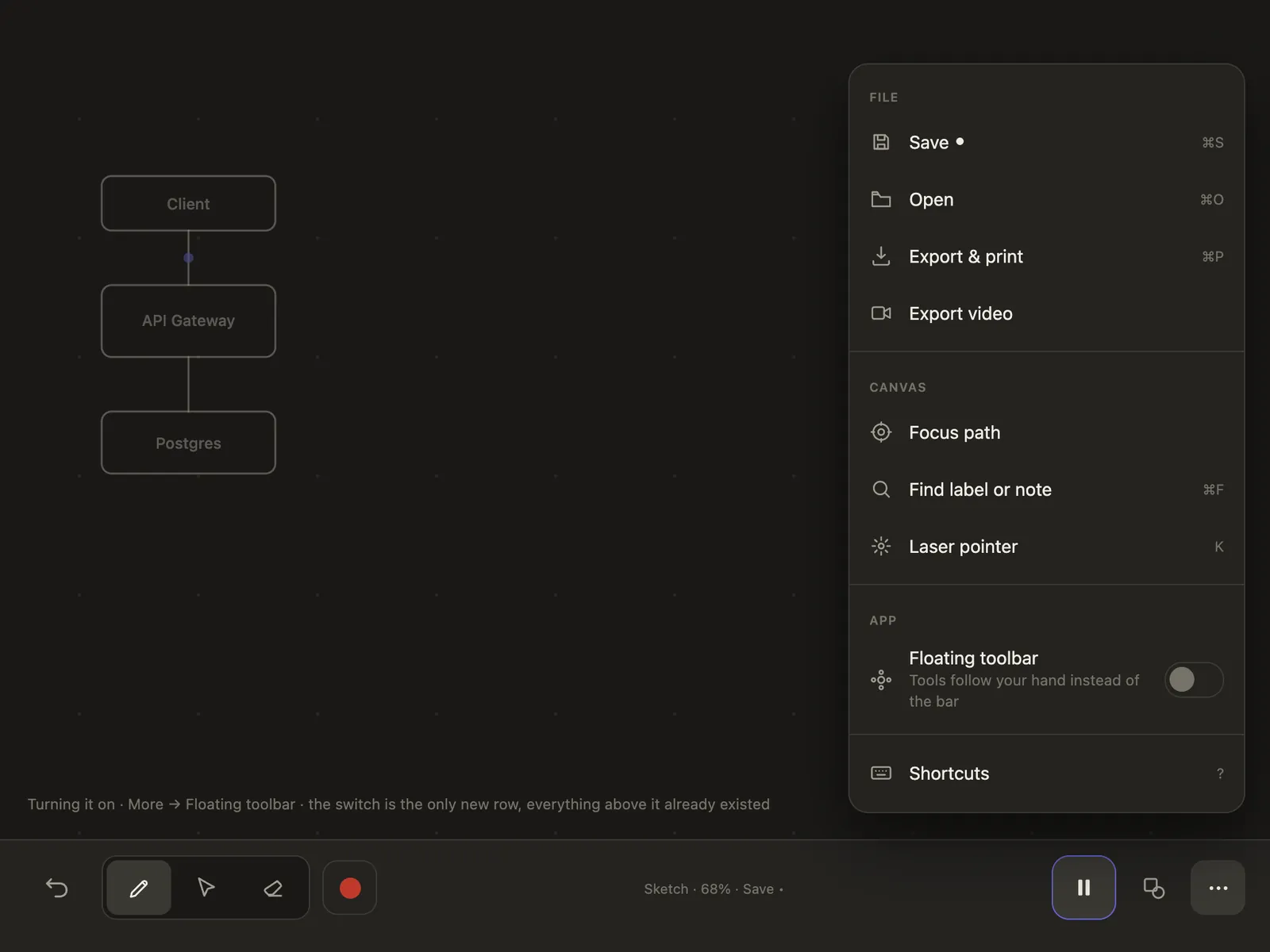Image resolution: width=1270 pixels, height=952 pixels.
Task: Choose Save from the File section
Action: click(1046, 142)
